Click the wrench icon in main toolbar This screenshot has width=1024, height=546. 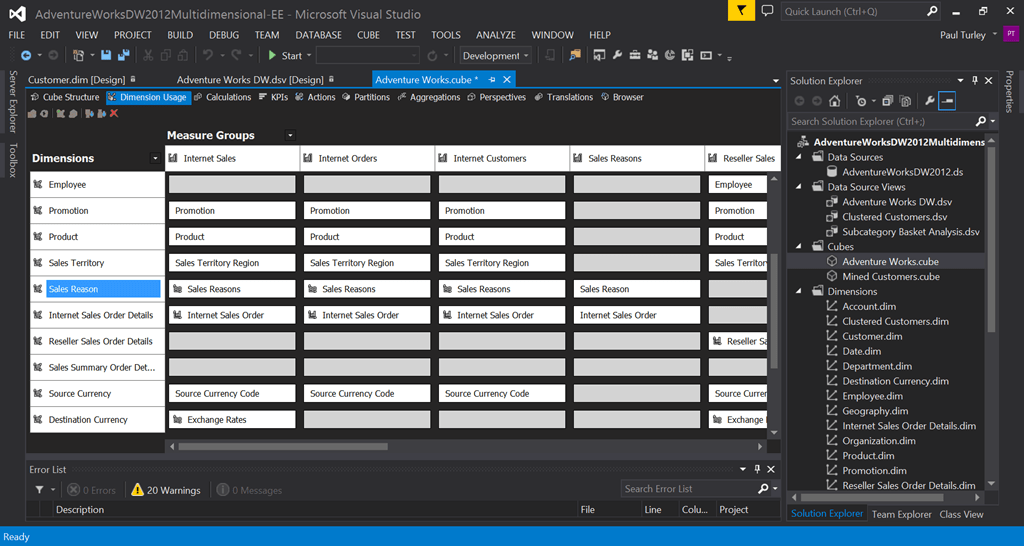[617, 56]
